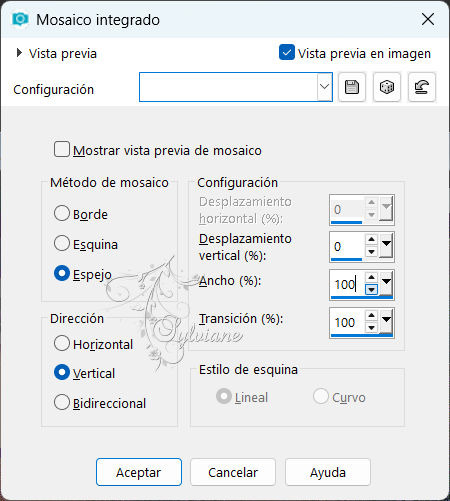The height and width of the screenshot is (501, 450).
Task: Click the save preset floppy disk icon
Action: coord(352,87)
